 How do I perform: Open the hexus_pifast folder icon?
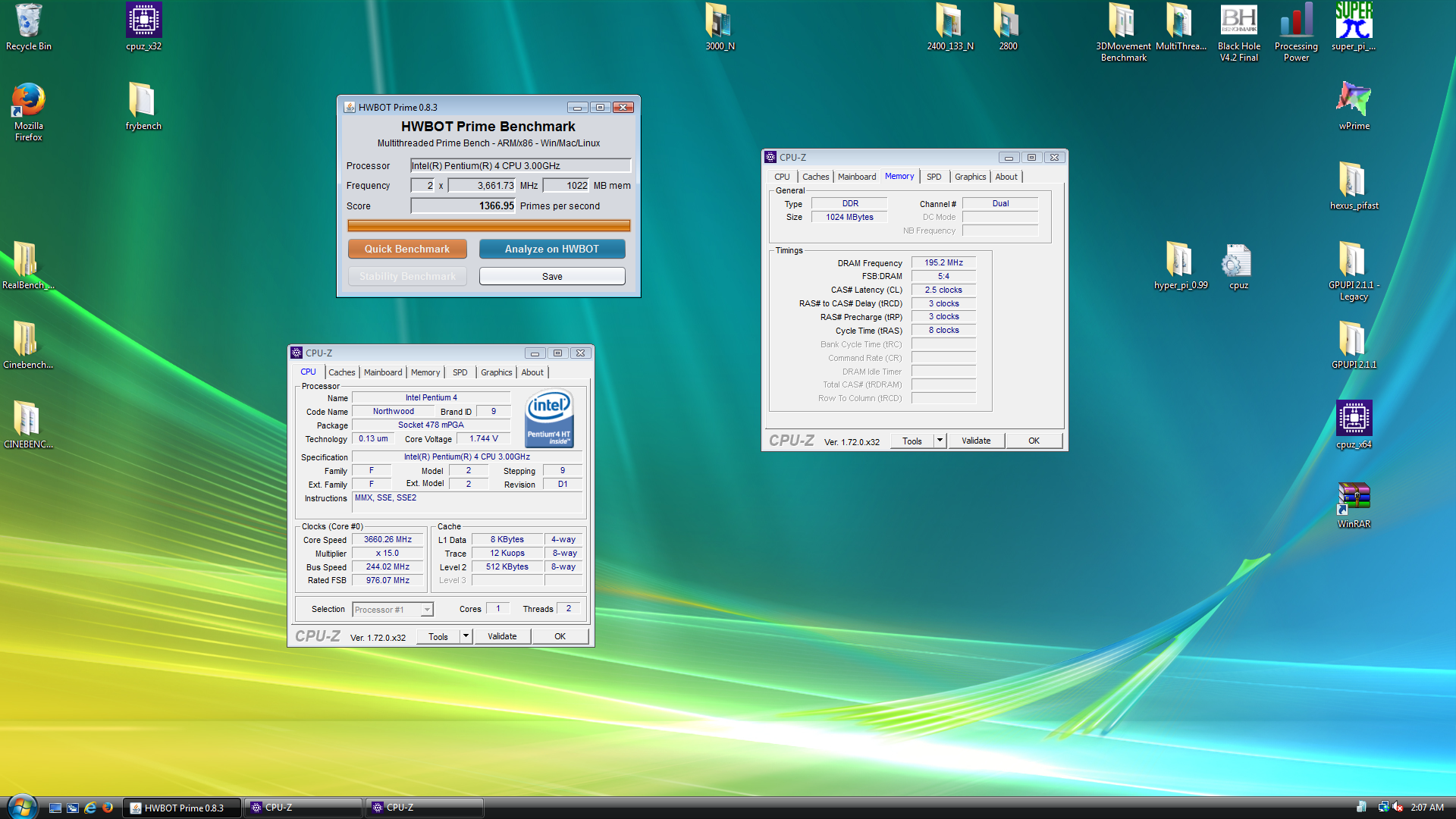(x=1354, y=186)
